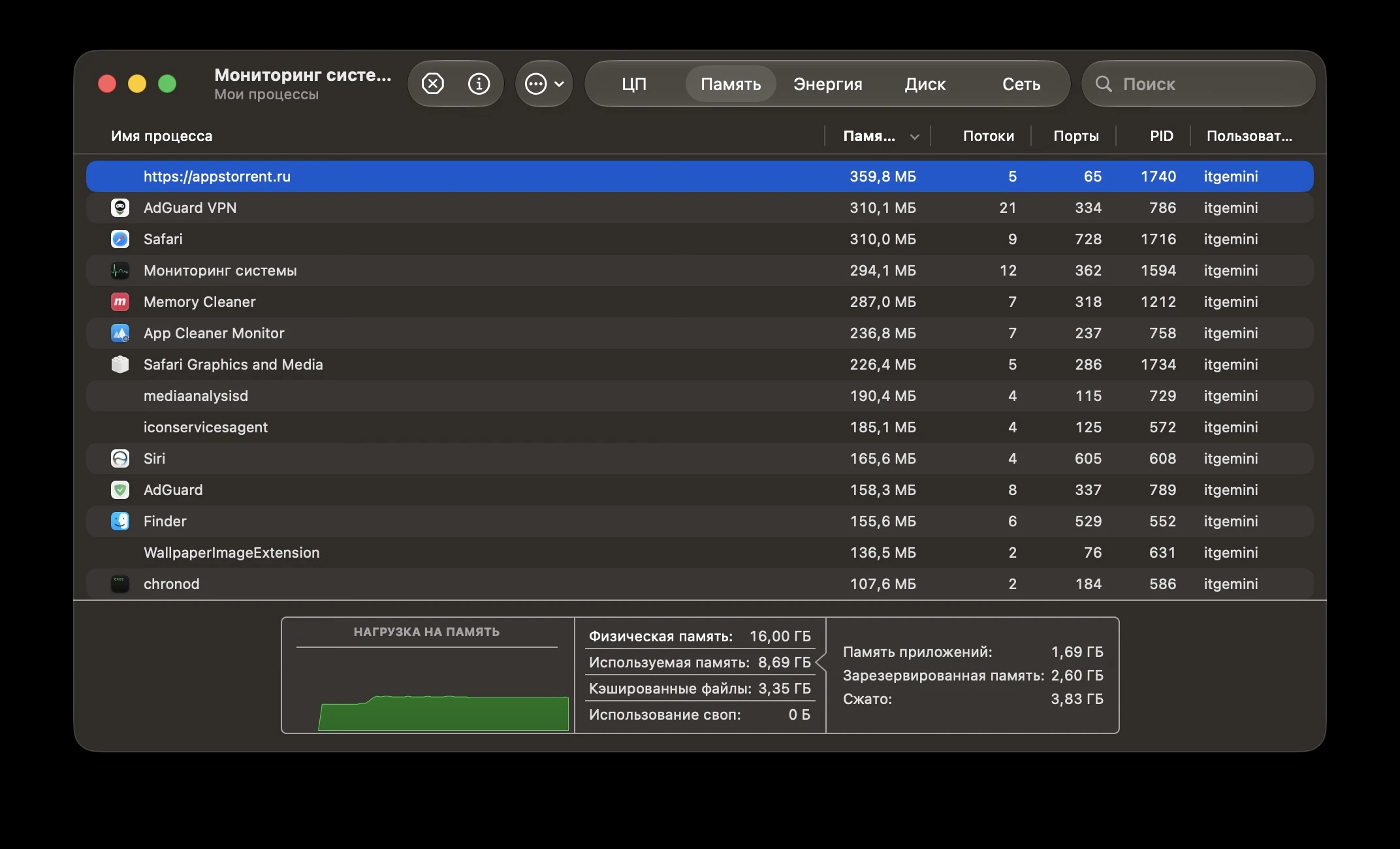Click the 294,1 МБ memory value
Screen dimensions: 1400x849
coord(883,270)
